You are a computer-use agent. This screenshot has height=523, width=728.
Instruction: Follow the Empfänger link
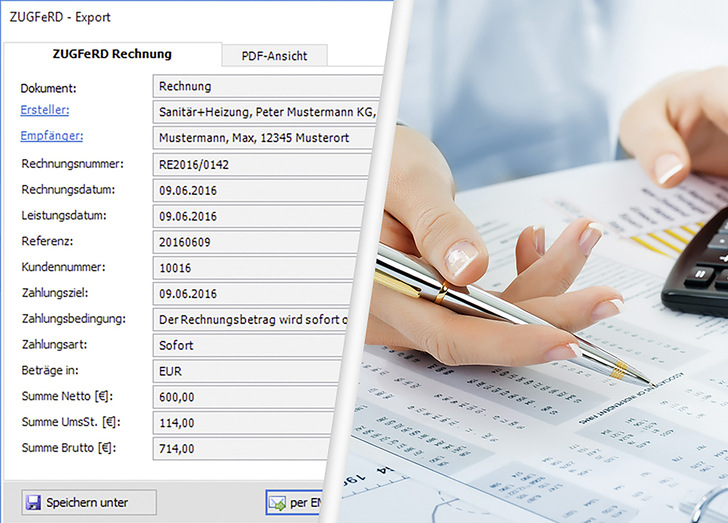(51, 136)
